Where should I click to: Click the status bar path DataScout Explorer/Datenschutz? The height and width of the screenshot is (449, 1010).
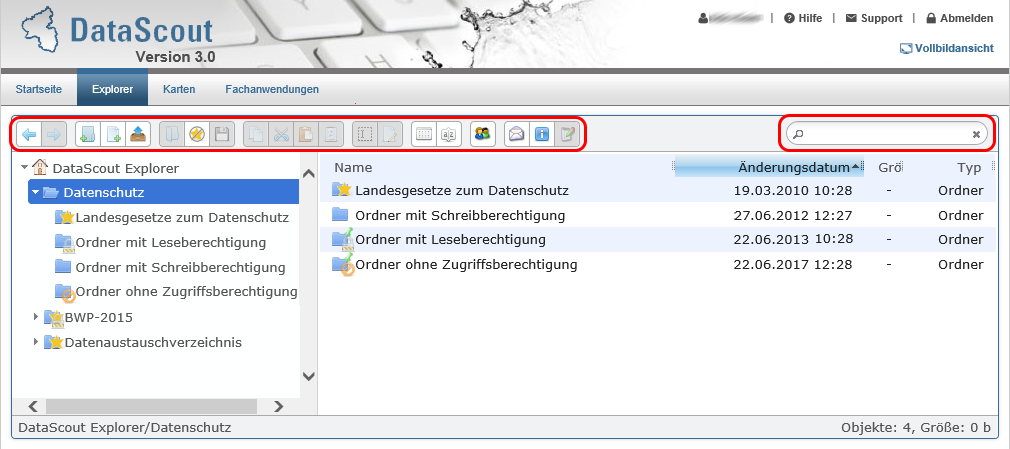[125, 427]
